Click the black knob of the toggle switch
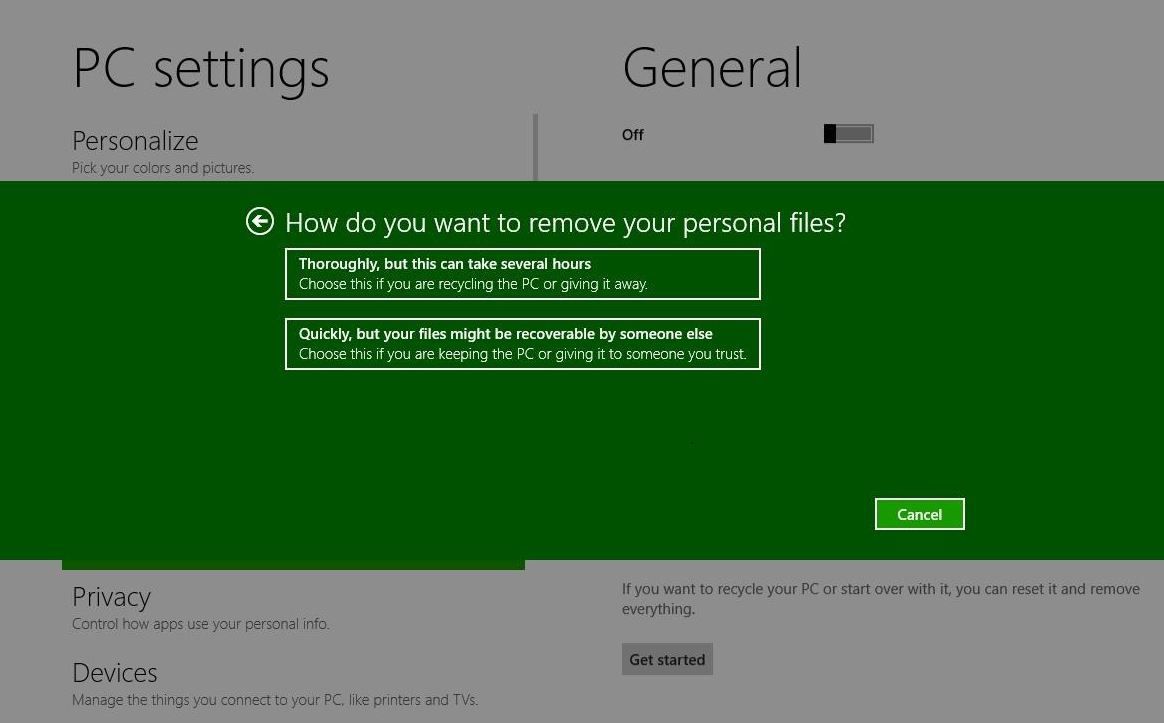Viewport: 1164px width, 723px height. click(x=830, y=134)
